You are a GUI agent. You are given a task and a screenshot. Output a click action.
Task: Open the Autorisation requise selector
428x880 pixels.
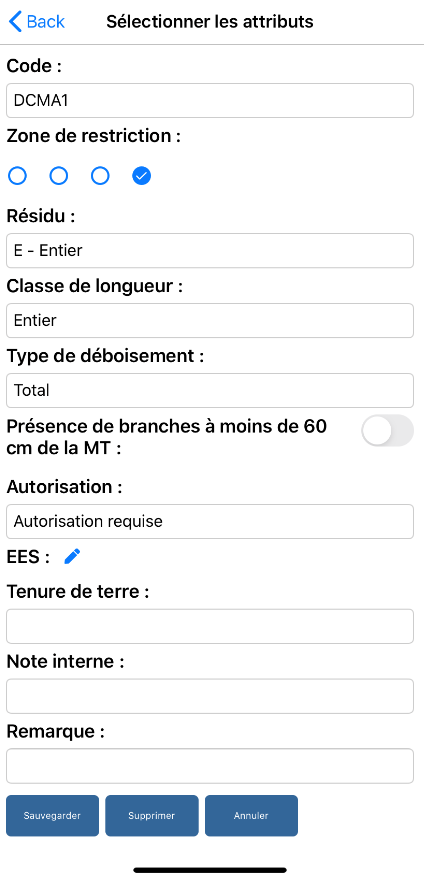coord(210,521)
